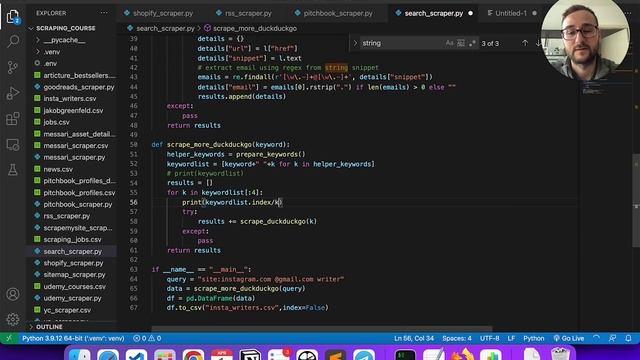Switch to Untitled-1 tab

tap(511, 13)
